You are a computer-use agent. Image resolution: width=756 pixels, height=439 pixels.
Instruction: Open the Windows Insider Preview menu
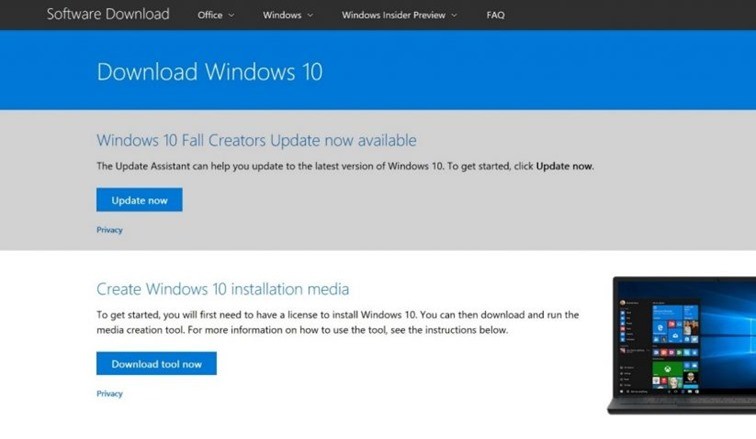[393, 15]
